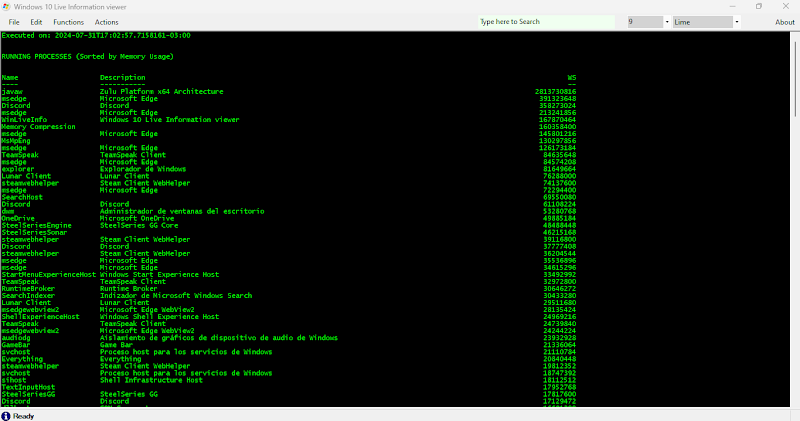Viewport: 800px width, 421px height.
Task: Open the Functions menu
Action: (x=68, y=22)
